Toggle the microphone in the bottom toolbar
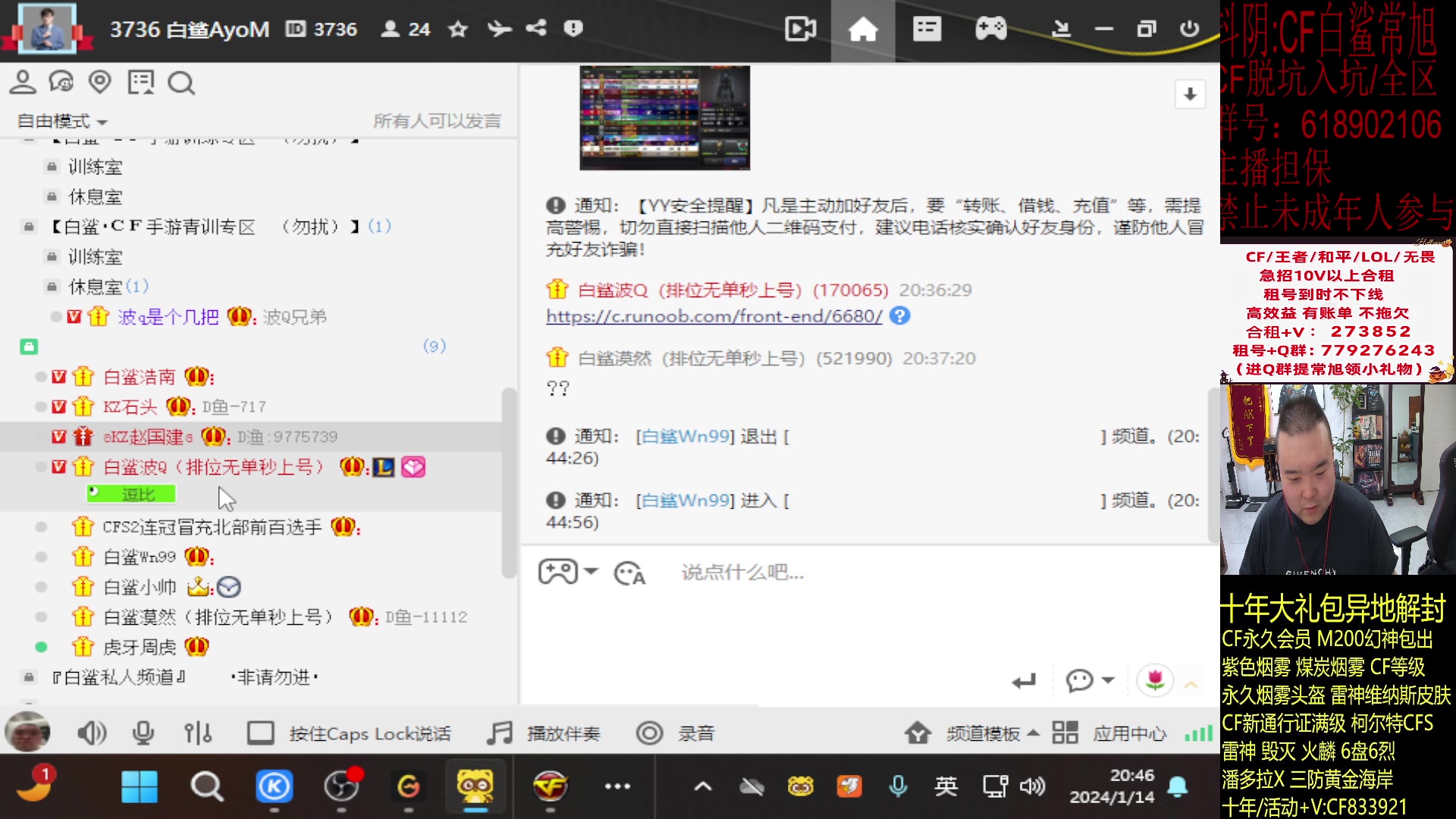The width and height of the screenshot is (1456, 819). click(143, 733)
